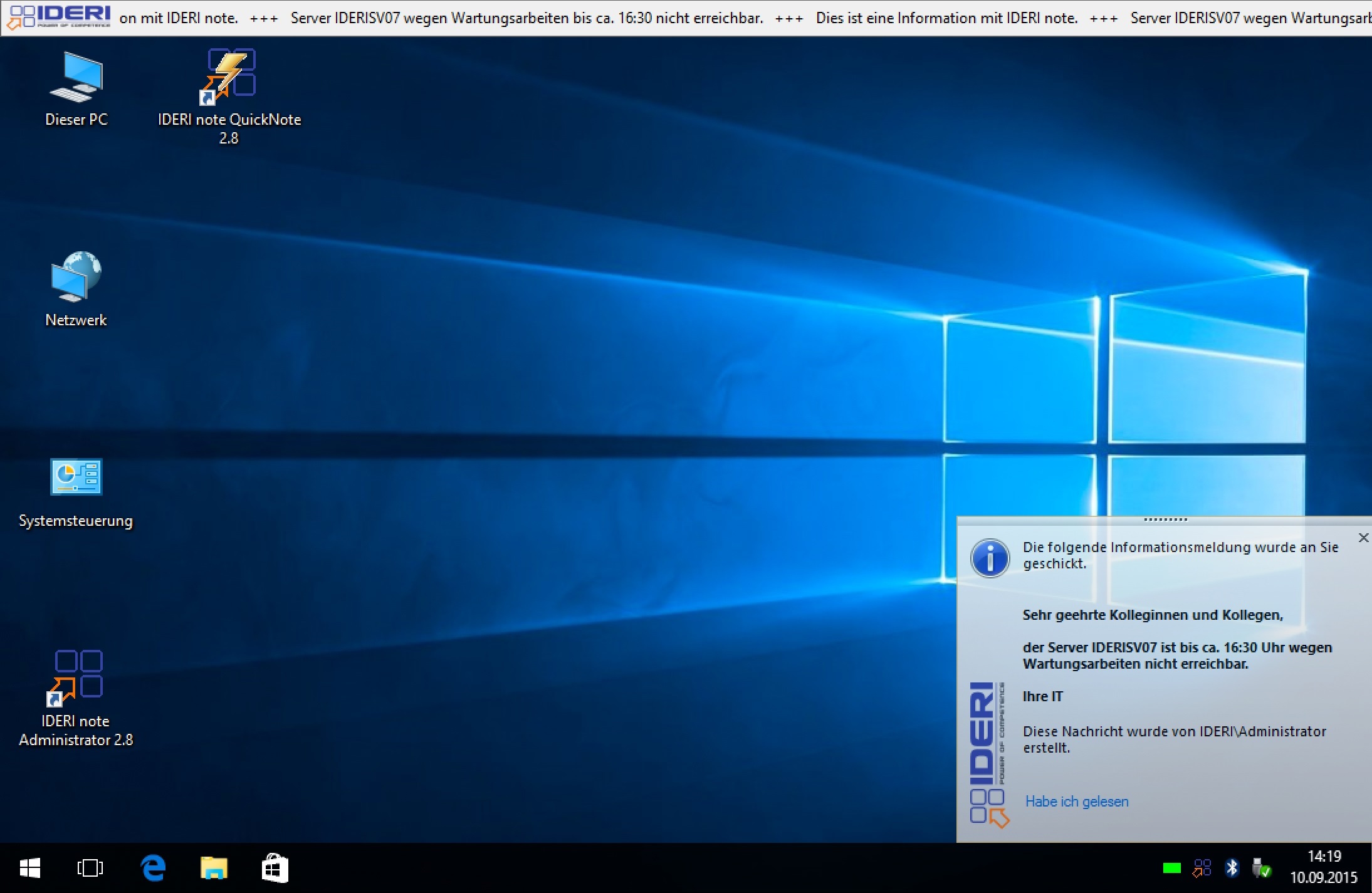The image size is (1372, 893).
Task: Open the Windows Store taskbar icon
Action: (x=275, y=869)
